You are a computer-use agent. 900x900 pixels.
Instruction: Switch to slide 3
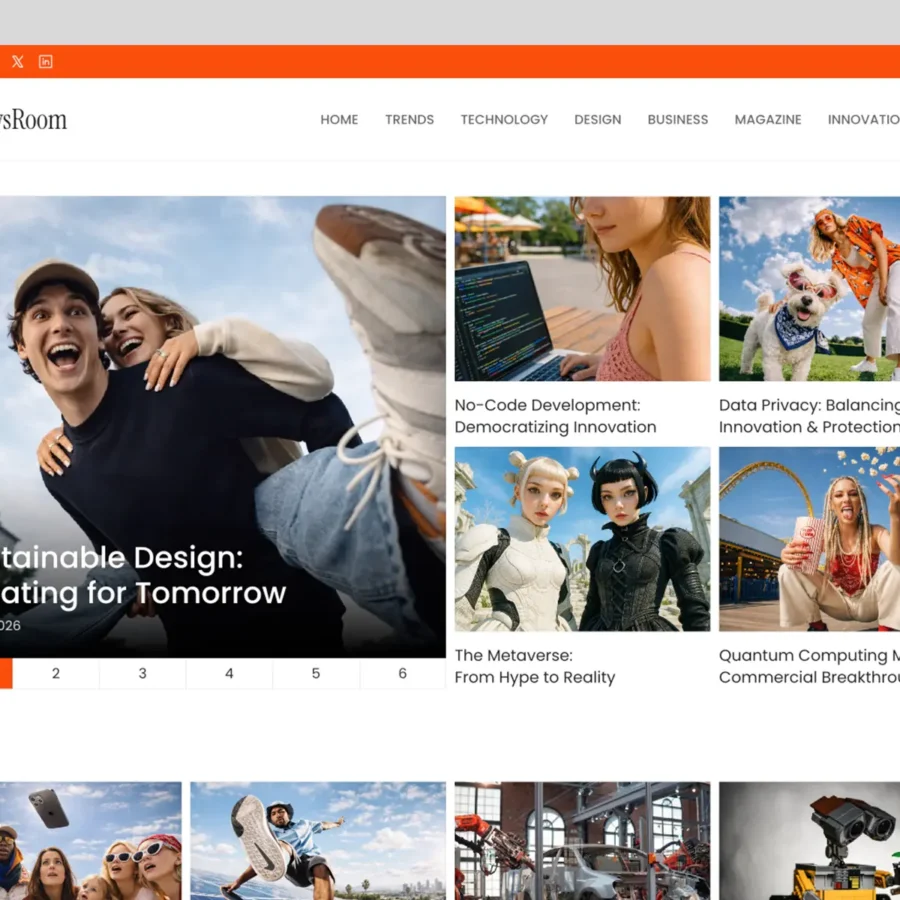coord(142,673)
